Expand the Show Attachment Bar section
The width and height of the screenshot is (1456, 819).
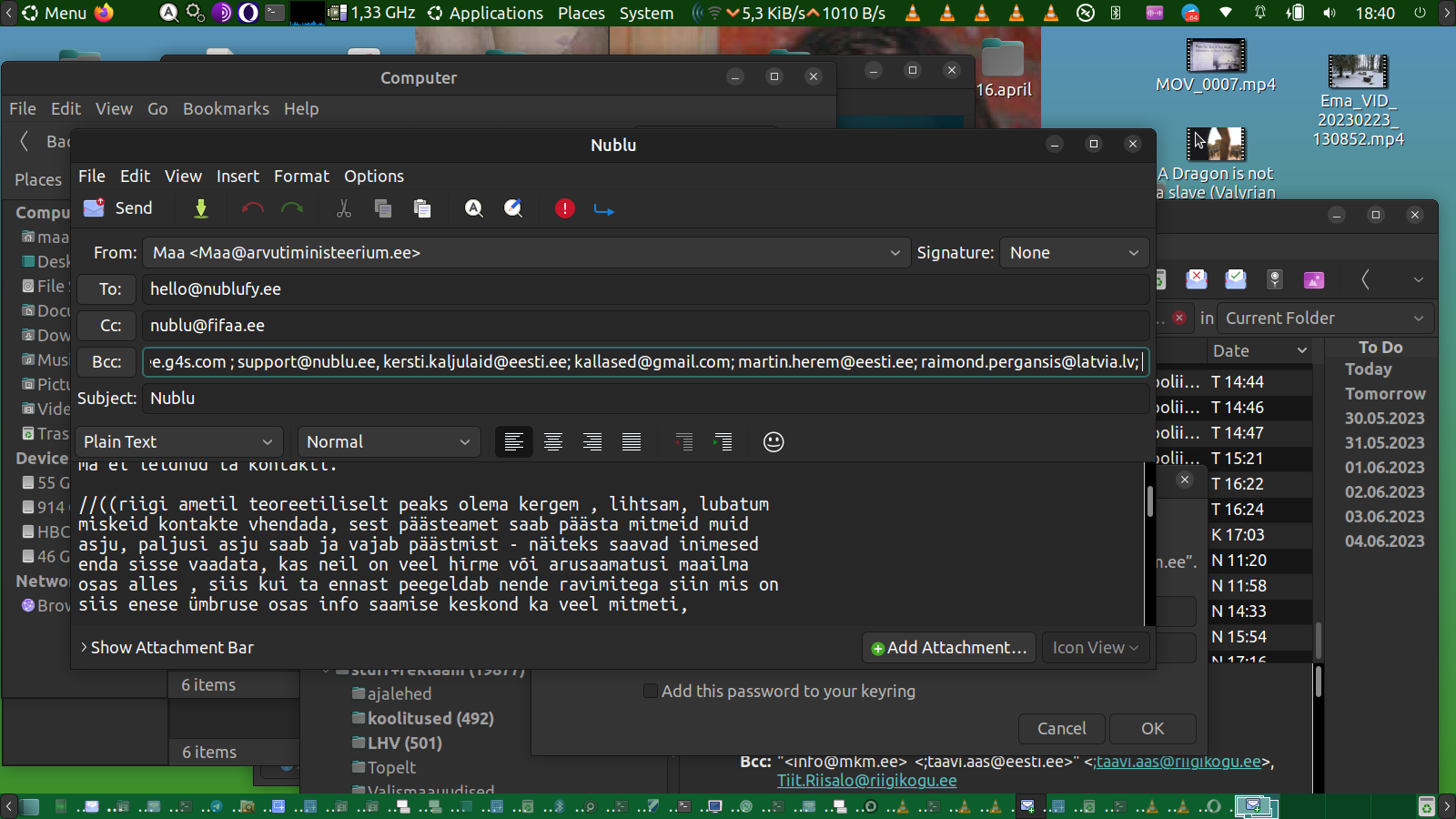point(167,648)
